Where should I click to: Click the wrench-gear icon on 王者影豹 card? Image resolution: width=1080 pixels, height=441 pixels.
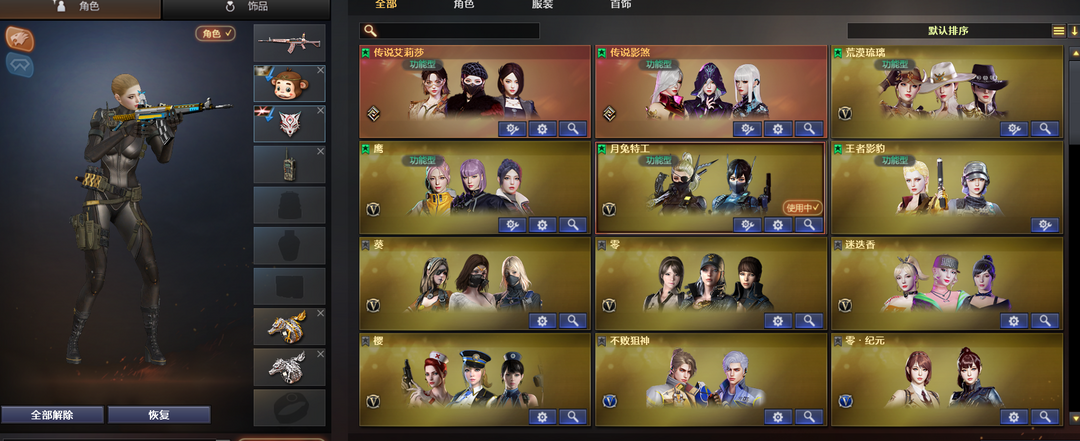coord(1045,225)
